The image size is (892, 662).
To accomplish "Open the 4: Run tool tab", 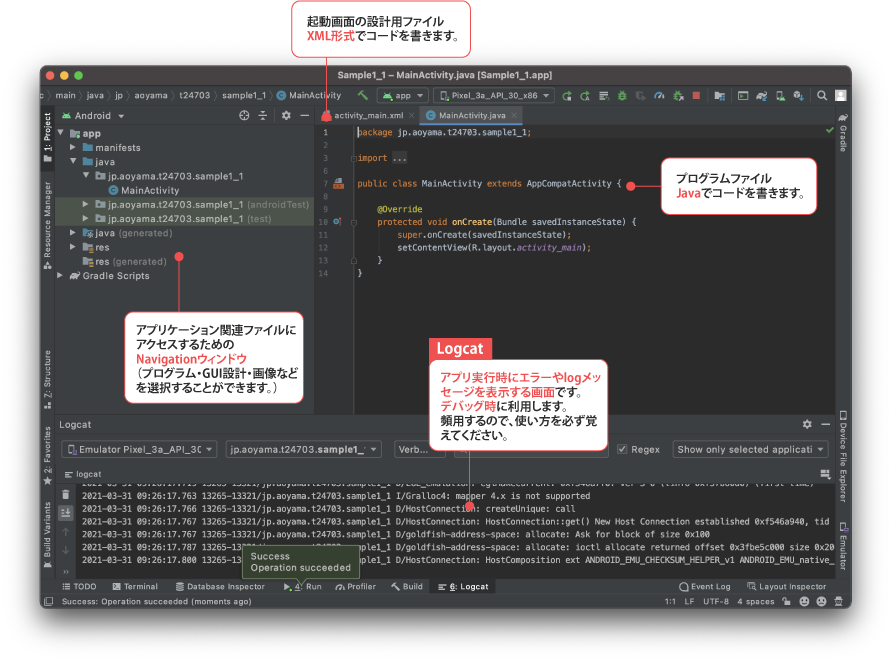I will (303, 586).
